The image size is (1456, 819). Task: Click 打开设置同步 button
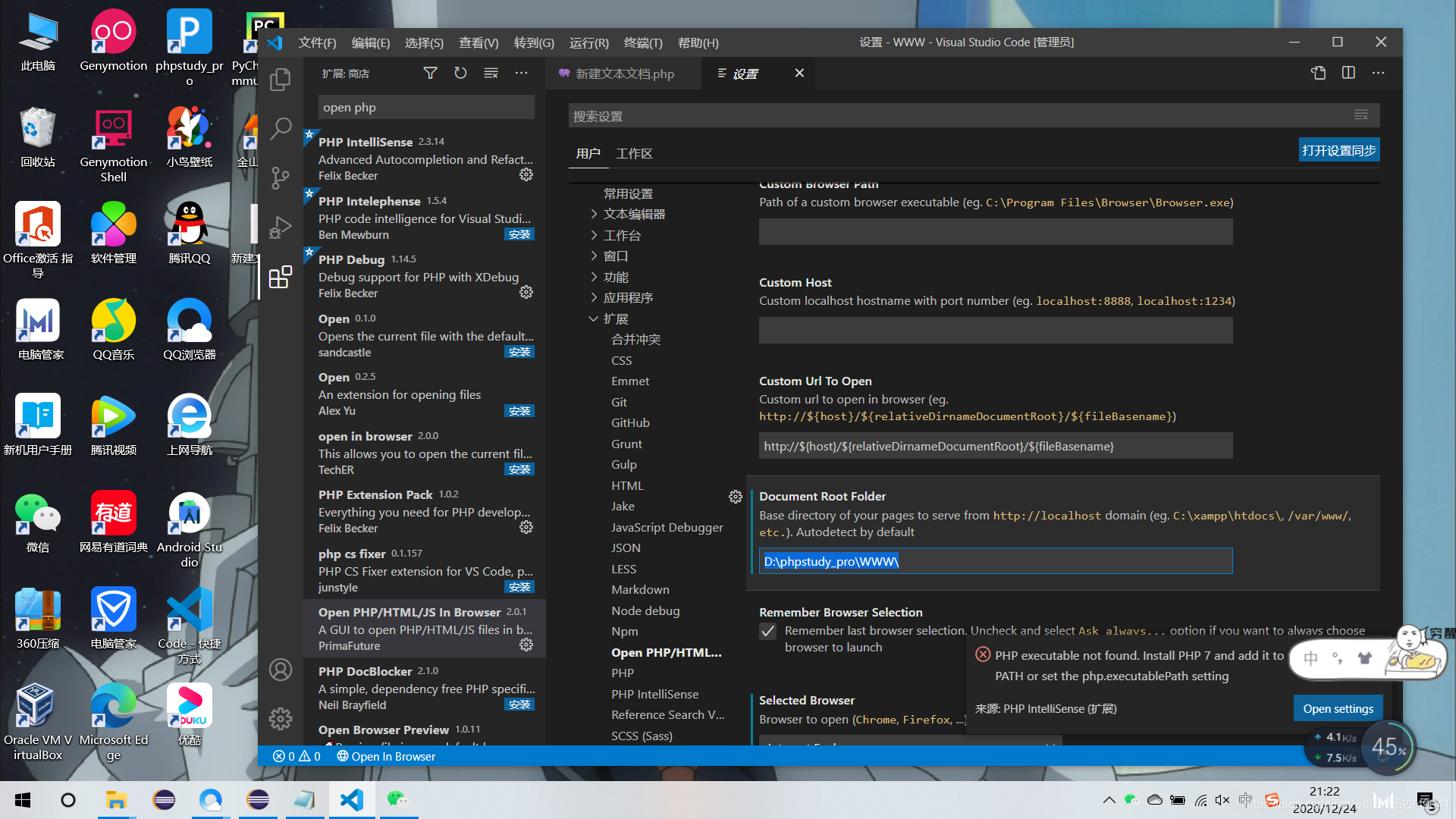click(x=1338, y=150)
